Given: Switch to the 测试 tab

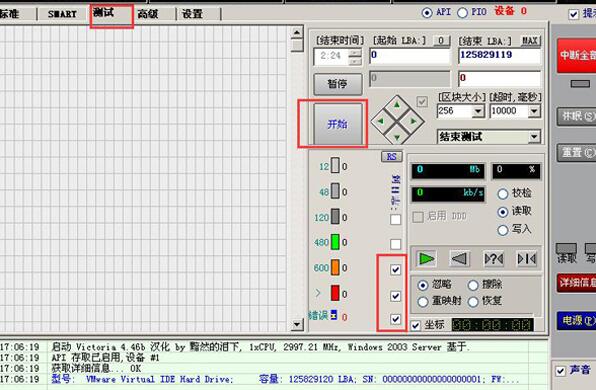Looking at the screenshot, I should click(x=111, y=14).
